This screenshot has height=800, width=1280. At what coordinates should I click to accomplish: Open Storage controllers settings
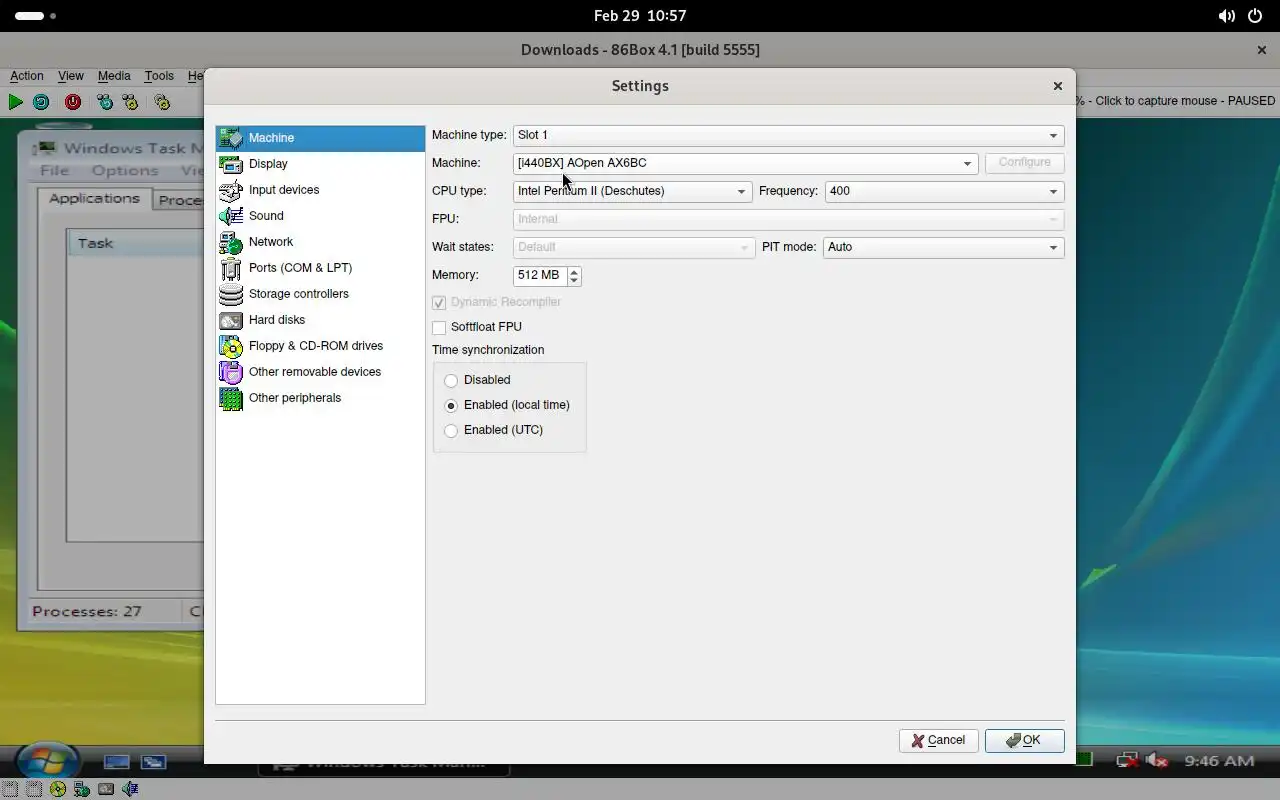[320, 294]
